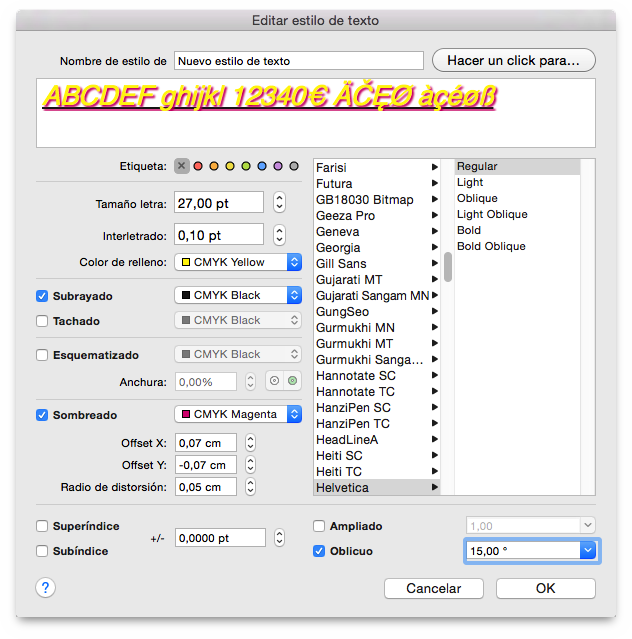Click the Radio de distorsión stepper
The image size is (632, 639).
tap(251, 487)
